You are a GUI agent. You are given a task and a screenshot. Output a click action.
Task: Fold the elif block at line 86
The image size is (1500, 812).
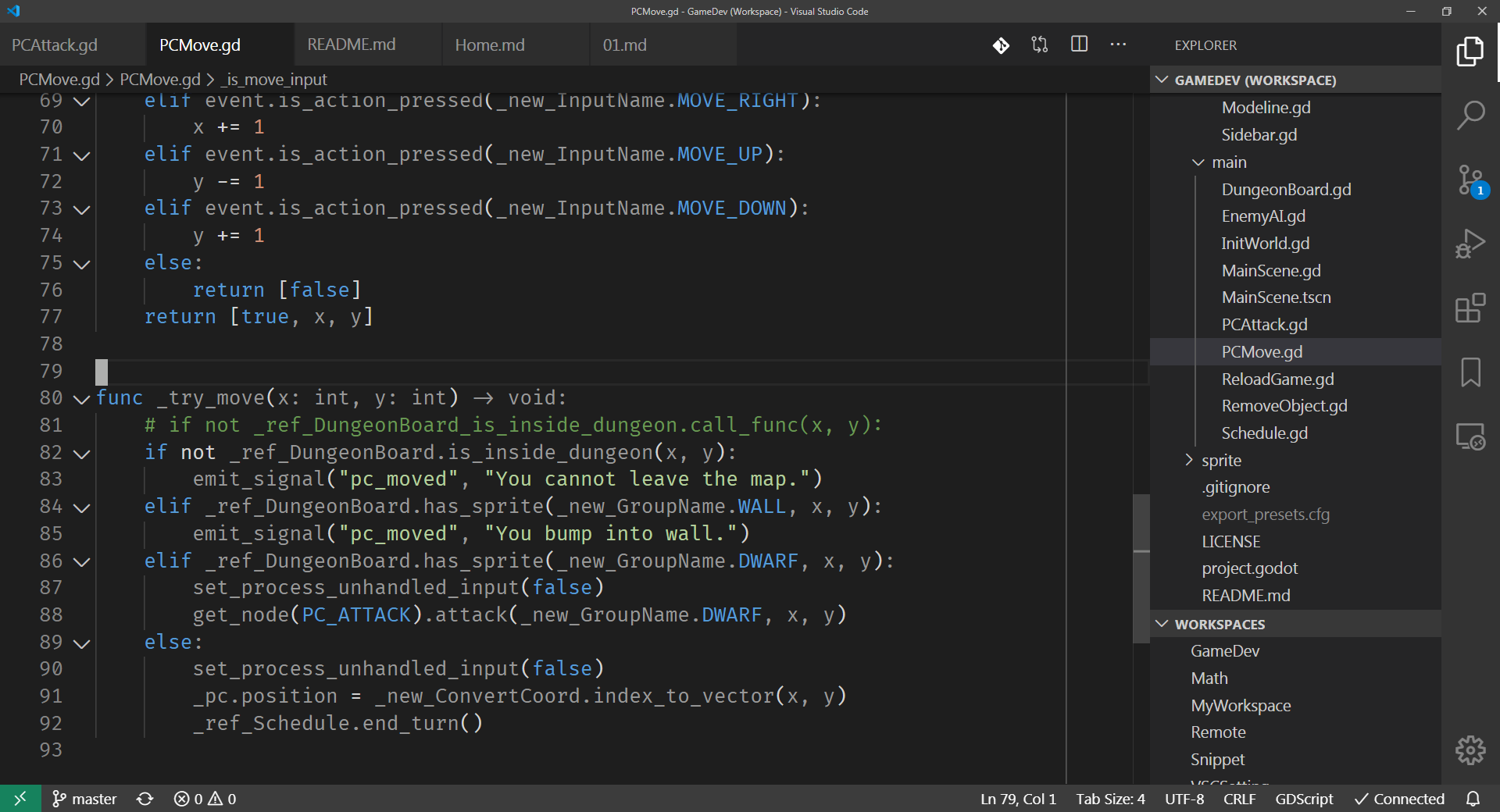[82, 561]
